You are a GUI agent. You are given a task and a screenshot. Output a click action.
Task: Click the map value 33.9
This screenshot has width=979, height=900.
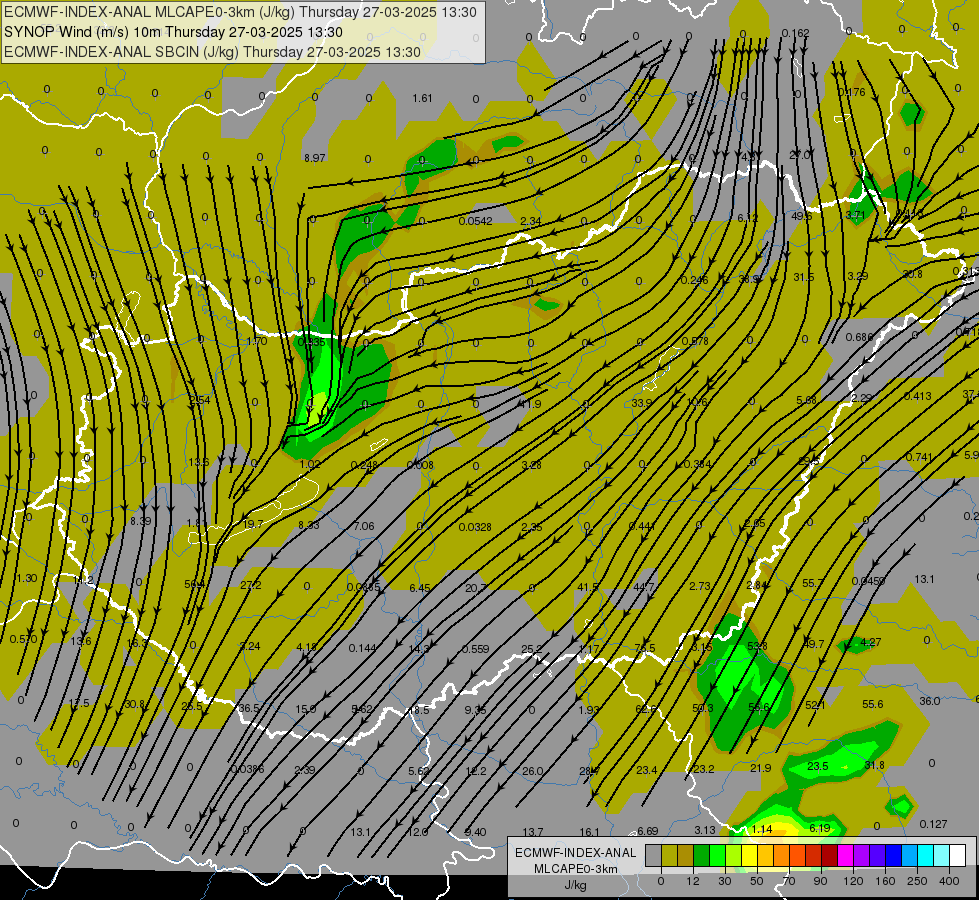pos(641,403)
